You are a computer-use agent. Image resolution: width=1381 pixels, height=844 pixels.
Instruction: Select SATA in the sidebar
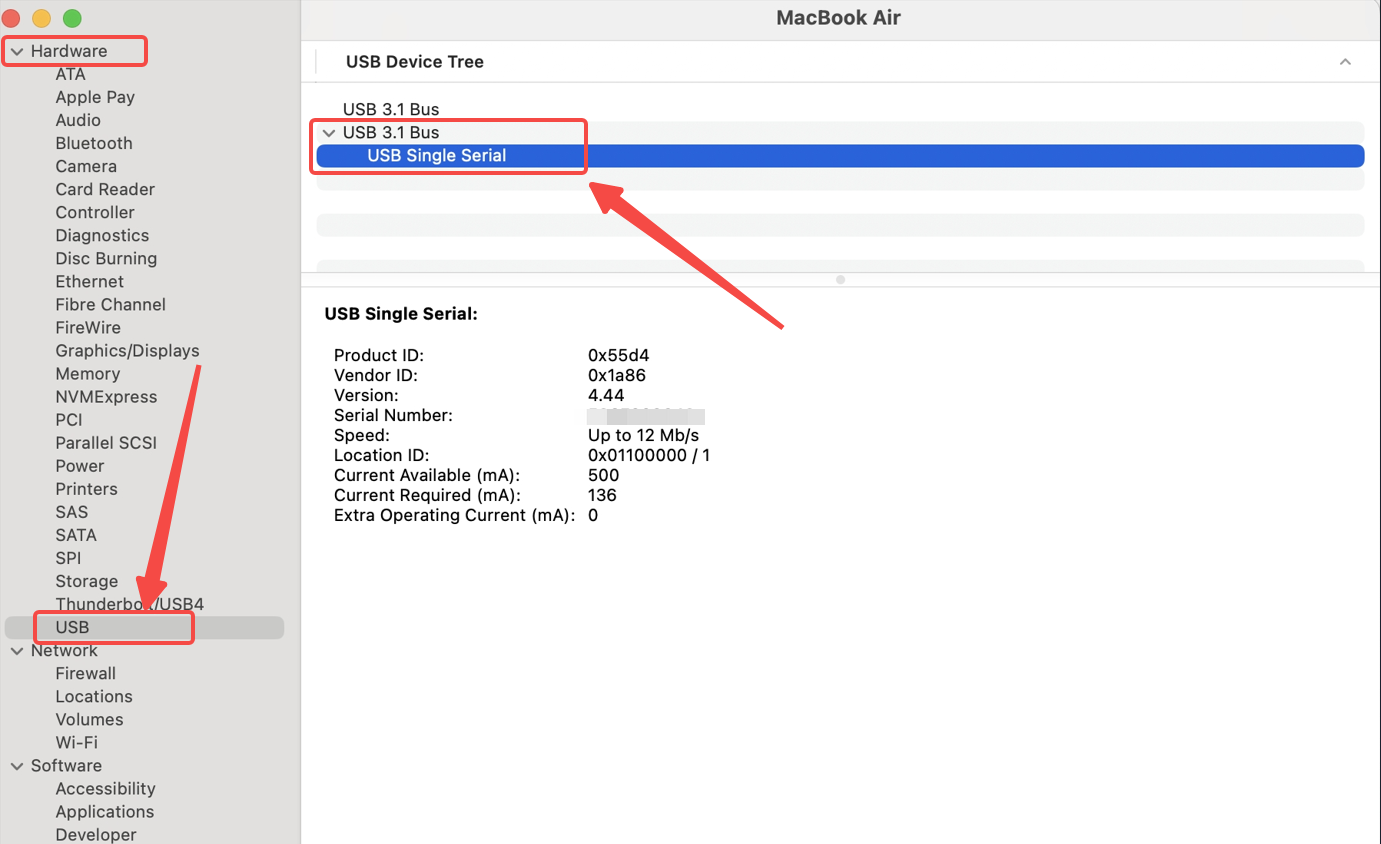(x=76, y=534)
